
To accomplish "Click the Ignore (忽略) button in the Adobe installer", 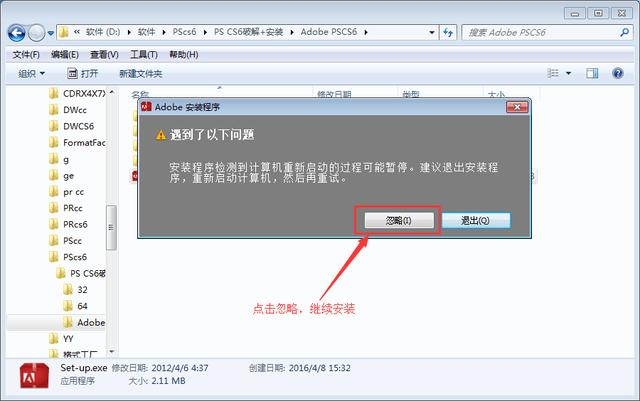I will (399, 221).
